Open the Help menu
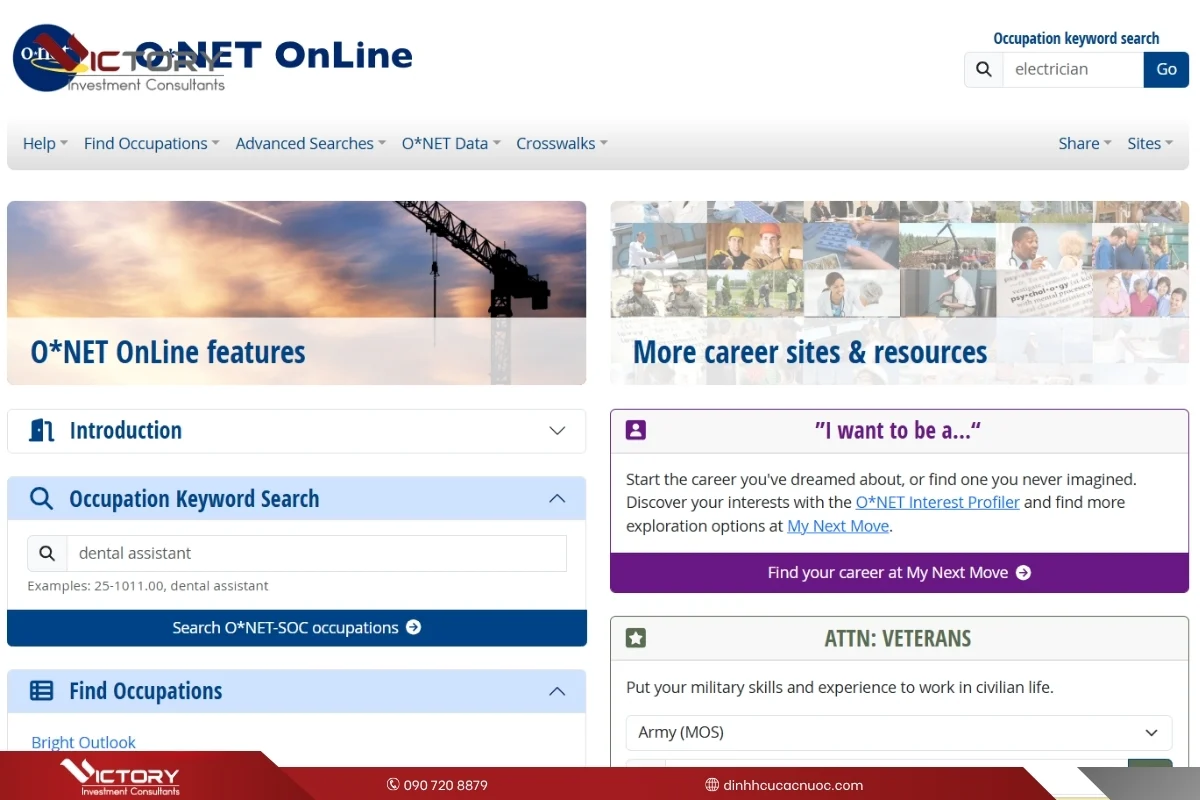This screenshot has height=800, width=1200. pyautogui.click(x=45, y=143)
